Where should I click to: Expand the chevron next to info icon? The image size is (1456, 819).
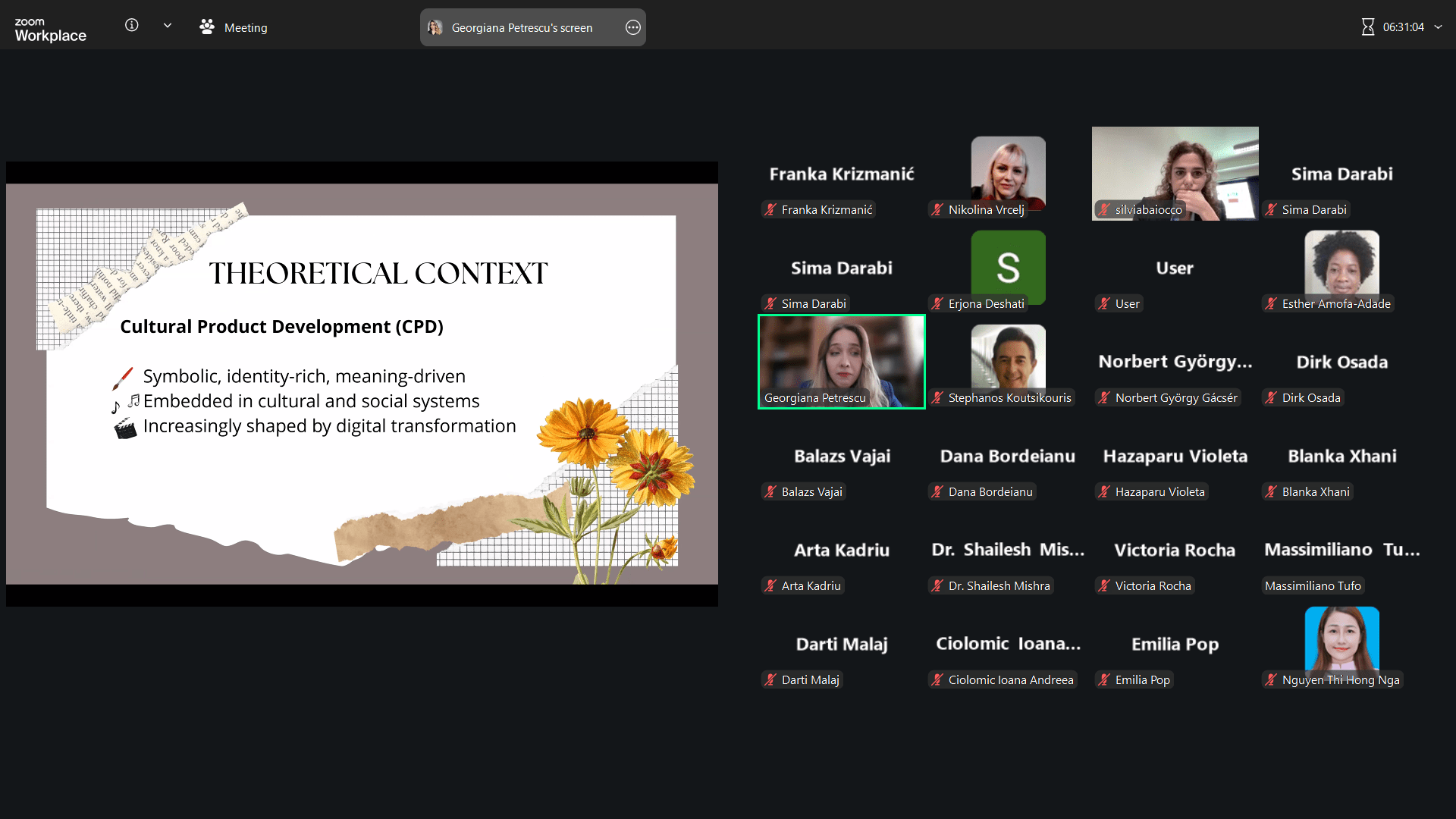[168, 26]
